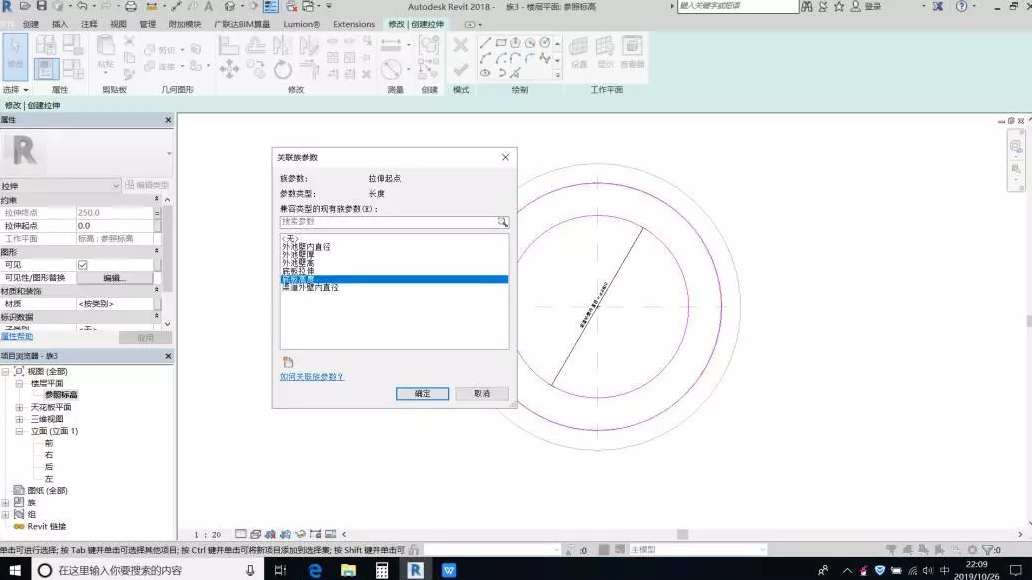This screenshot has width=1032, height=580.
Task: Select the 修改 (Modify) arrow tool
Action: tap(15, 55)
